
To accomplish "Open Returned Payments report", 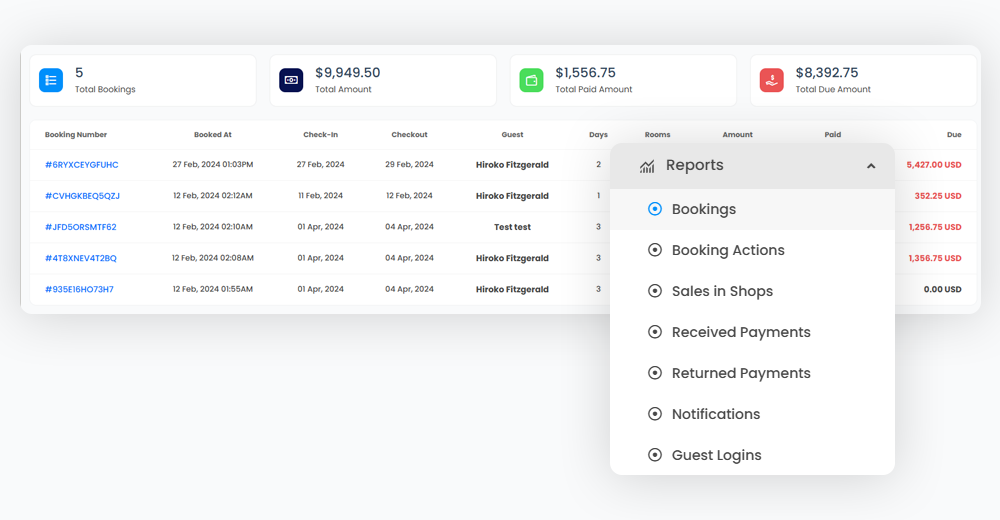I will [x=740, y=373].
